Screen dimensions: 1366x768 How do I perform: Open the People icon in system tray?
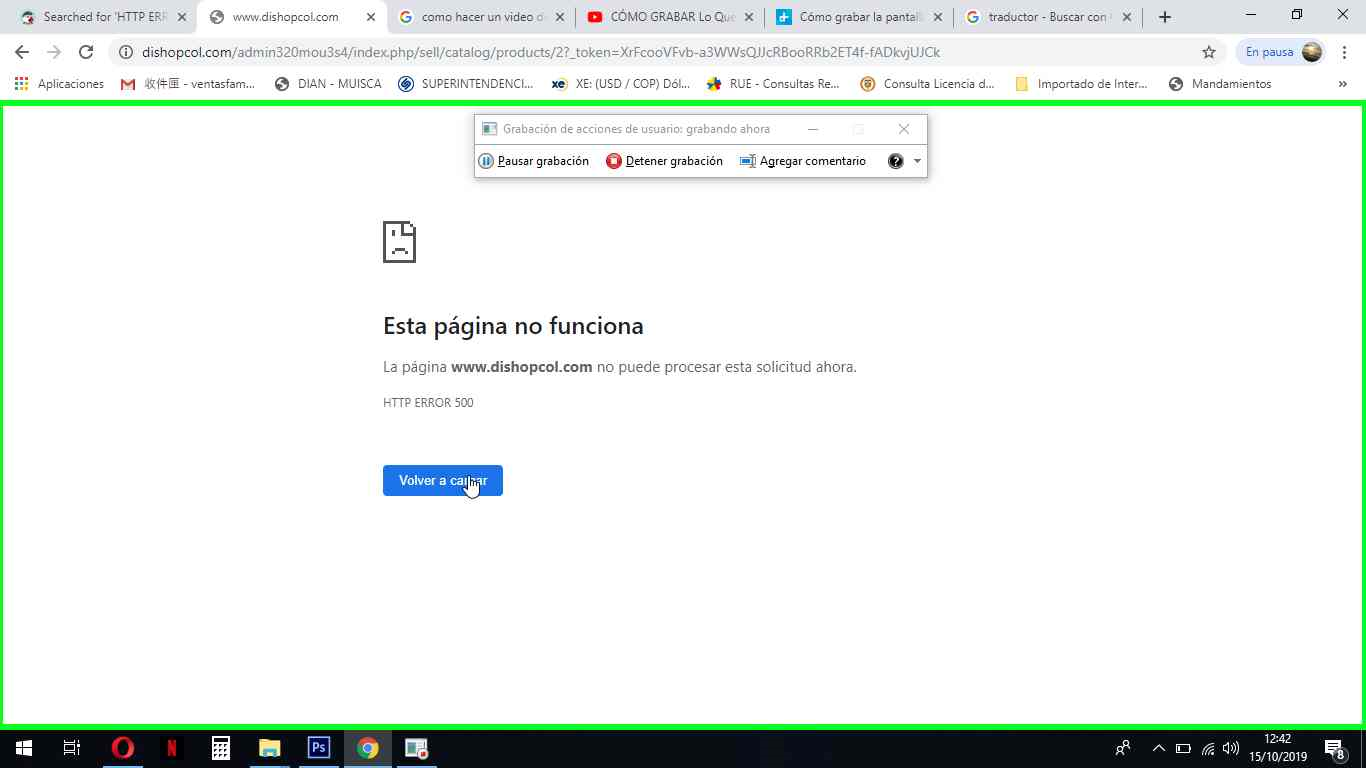[x=1123, y=748]
